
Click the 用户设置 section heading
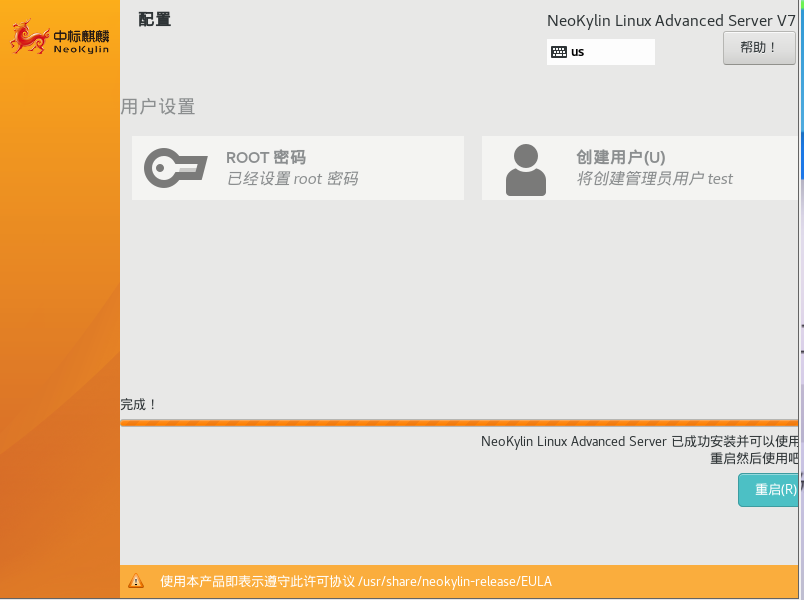pyautogui.click(x=158, y=107)
